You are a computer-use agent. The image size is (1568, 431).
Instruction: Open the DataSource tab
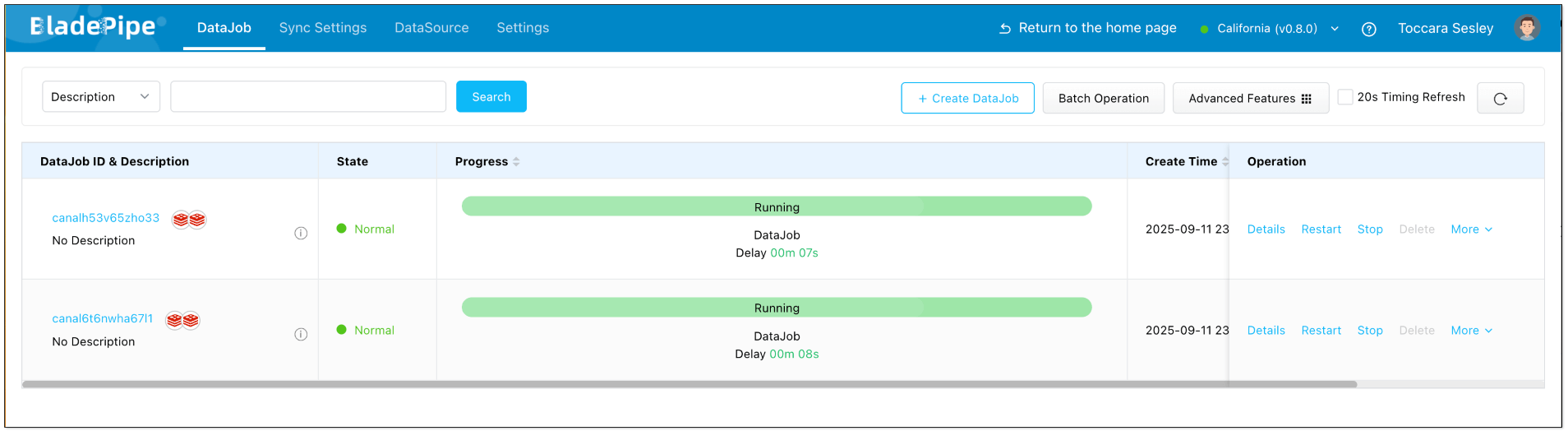pyautogui.click(x=431, y=28)
